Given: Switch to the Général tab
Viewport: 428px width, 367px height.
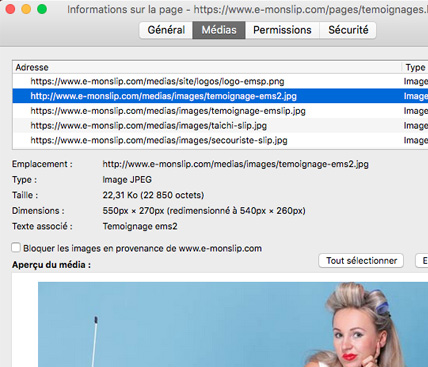Looking at the screenshot, I should pos(166,30).
